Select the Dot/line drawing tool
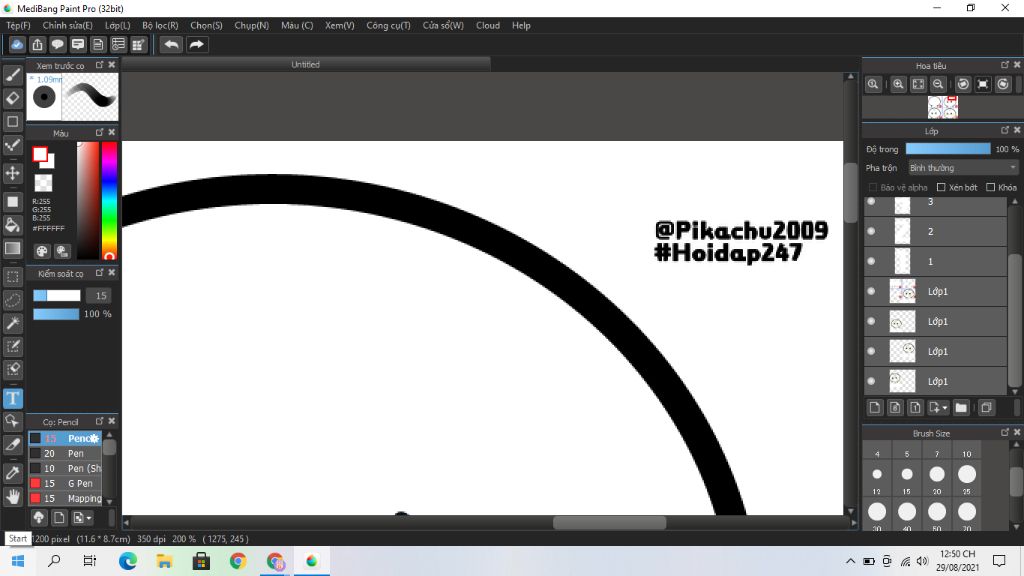 click(12, 145)
